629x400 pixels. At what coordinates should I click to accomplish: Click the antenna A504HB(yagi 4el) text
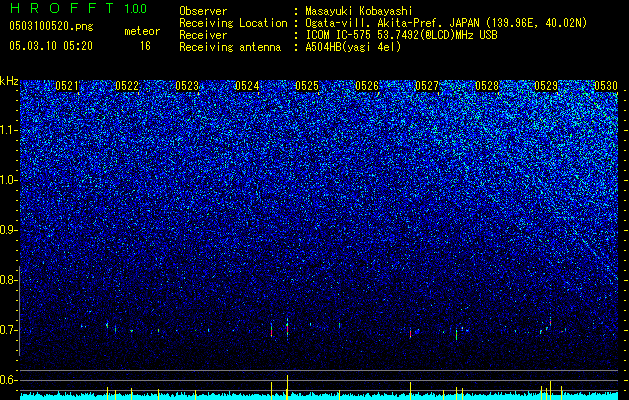click(353, 47)
